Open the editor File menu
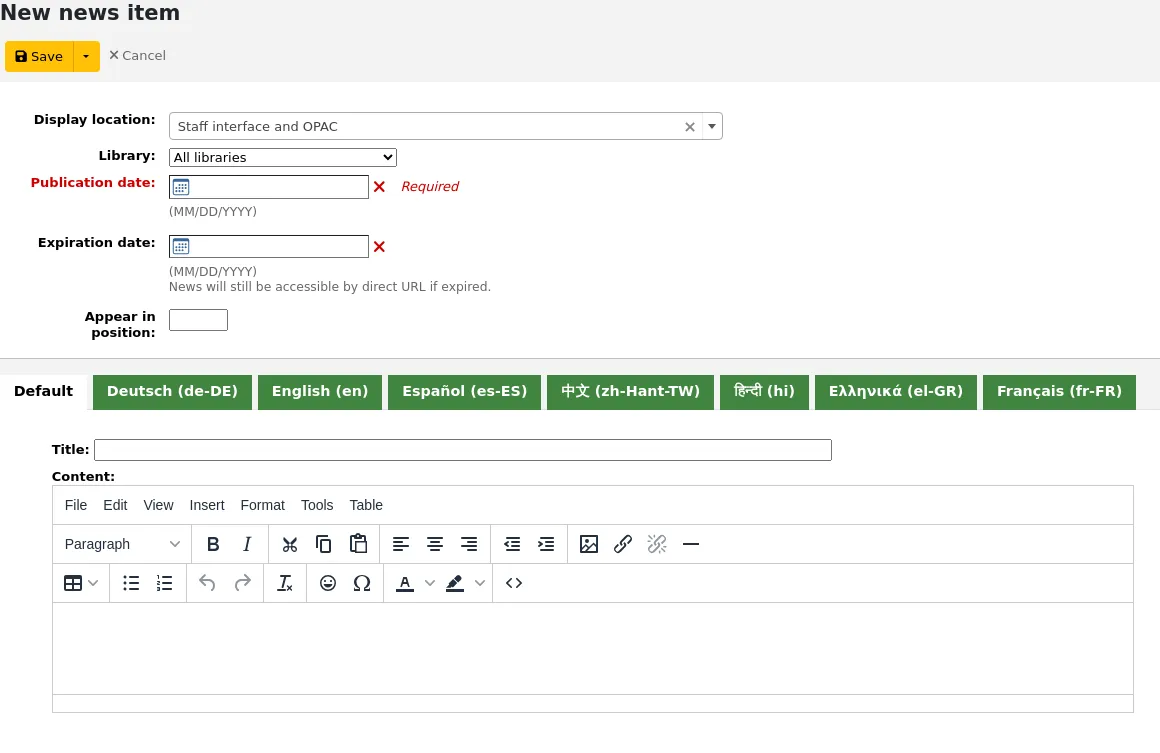 click(x=75, y=505)
